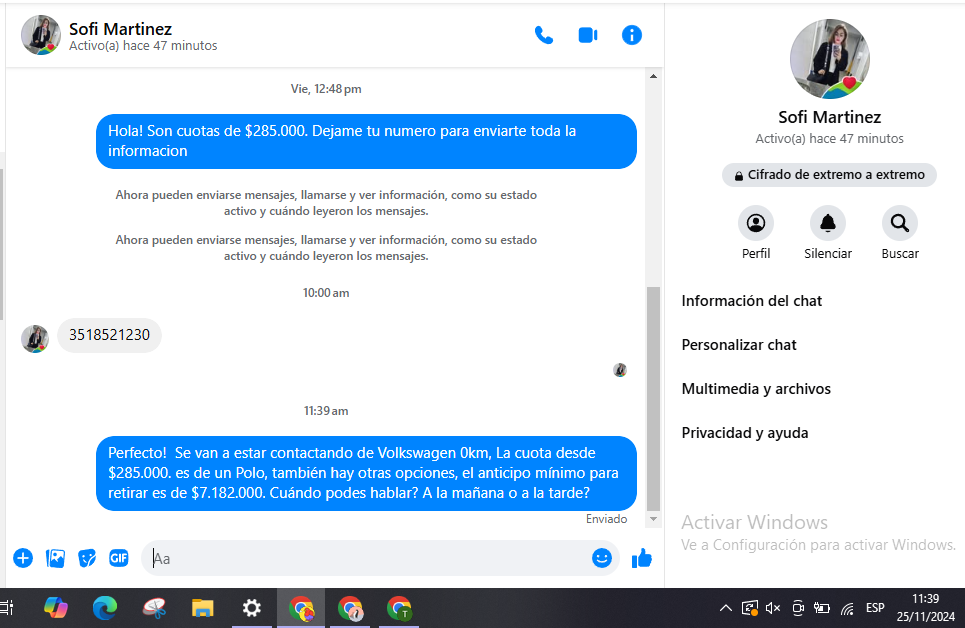The width and height of the screenshot is (965, 628).
Task: Attach a photo with the image icon
Action: click(55, 558)
